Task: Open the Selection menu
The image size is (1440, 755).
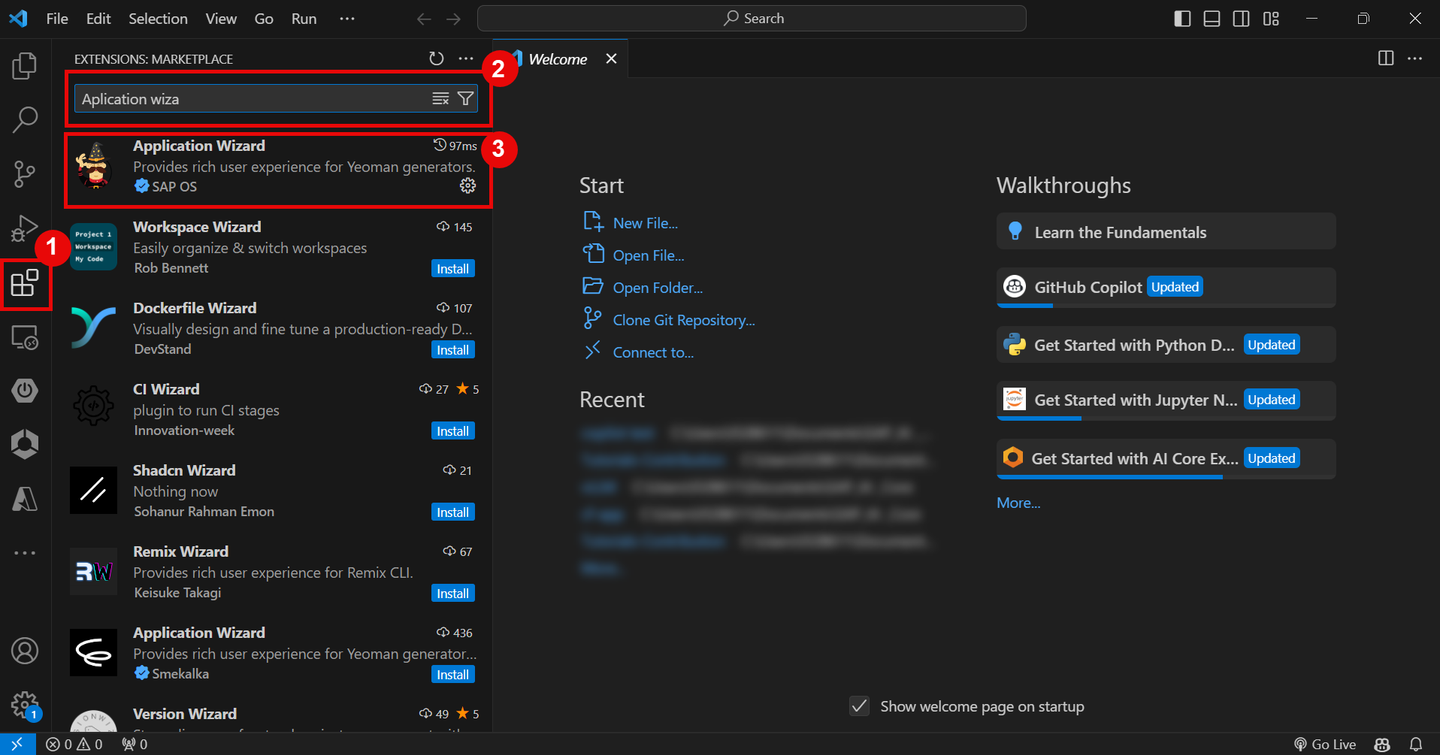Action: (158, 18)
